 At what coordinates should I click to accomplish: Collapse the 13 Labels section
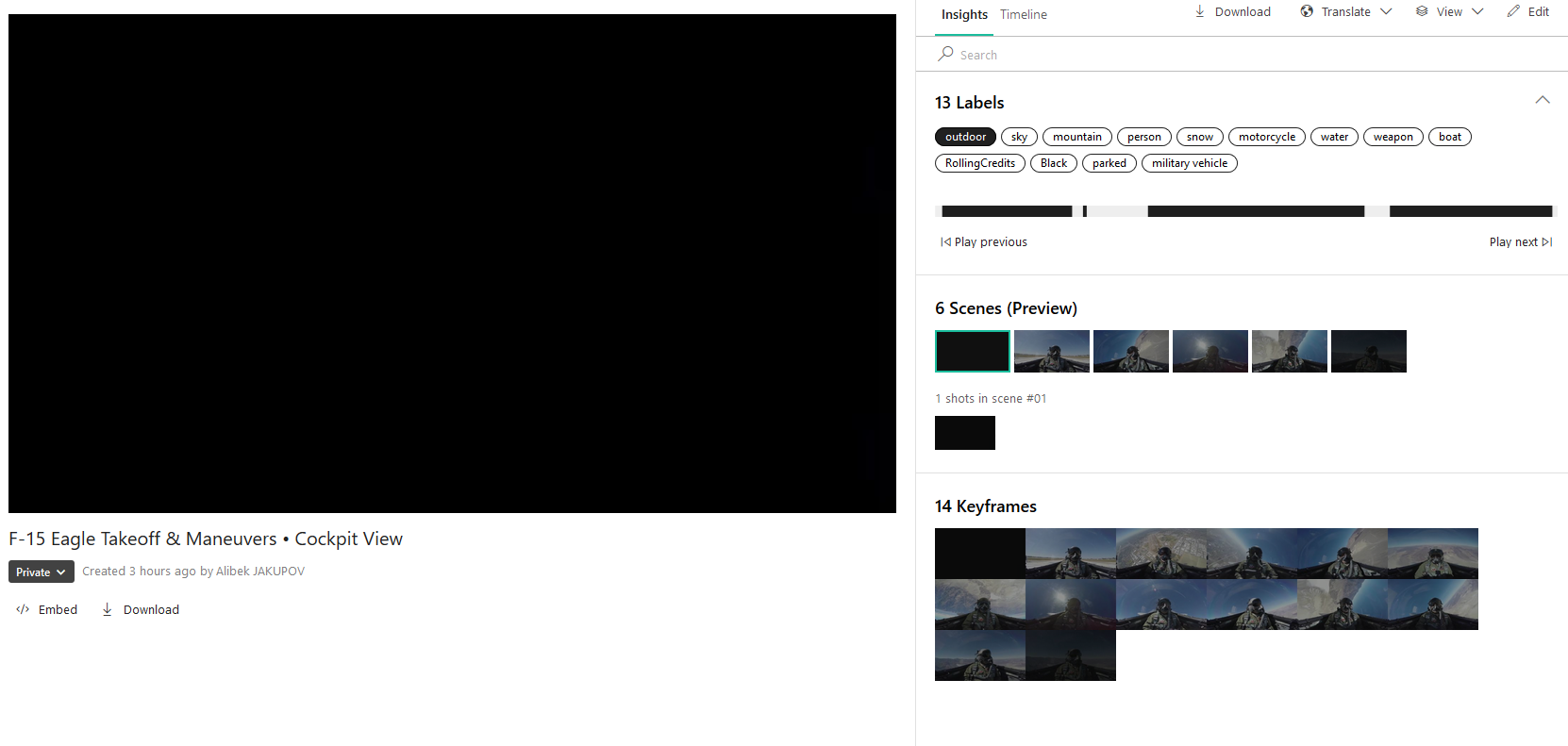pos(1543,100)
